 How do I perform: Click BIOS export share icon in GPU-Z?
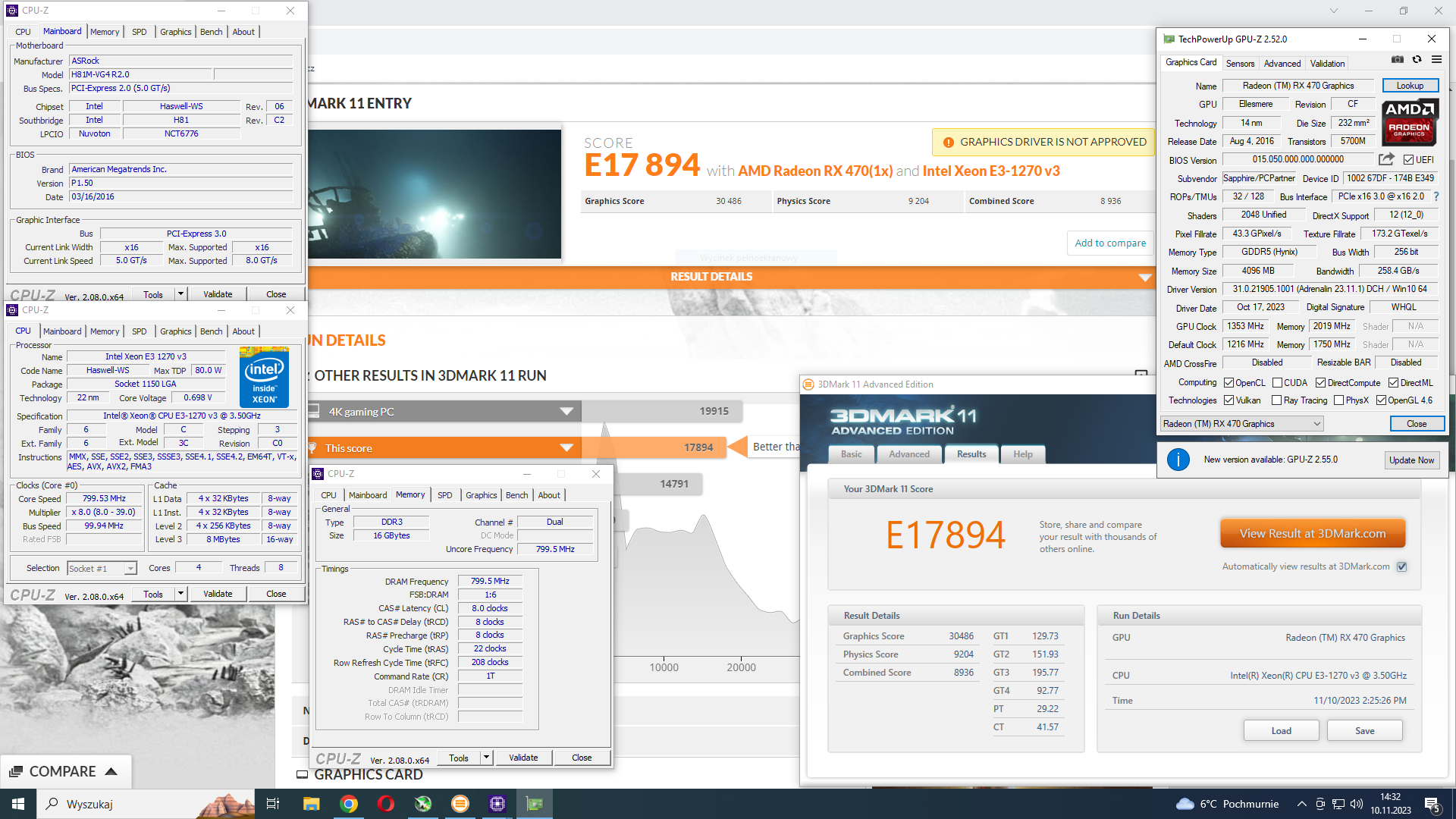pyautogui.click(x=1386, y=159)
